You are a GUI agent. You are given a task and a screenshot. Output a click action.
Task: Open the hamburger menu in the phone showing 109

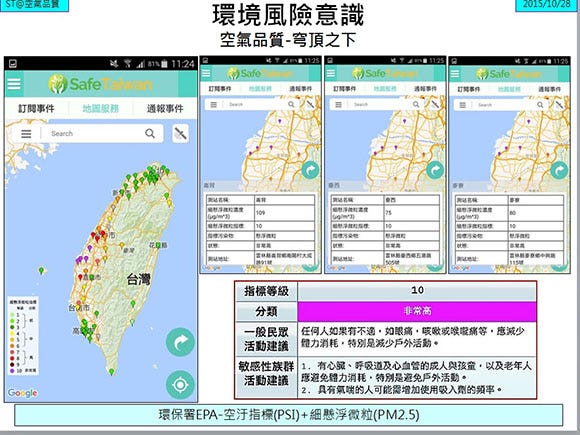[206, 73]
